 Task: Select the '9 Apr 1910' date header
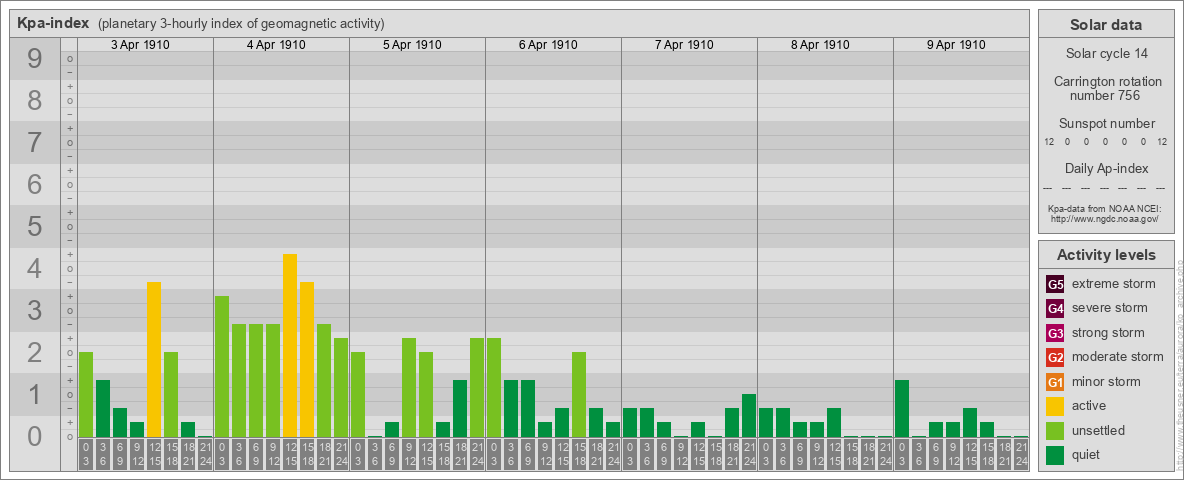tap(956, 45)
